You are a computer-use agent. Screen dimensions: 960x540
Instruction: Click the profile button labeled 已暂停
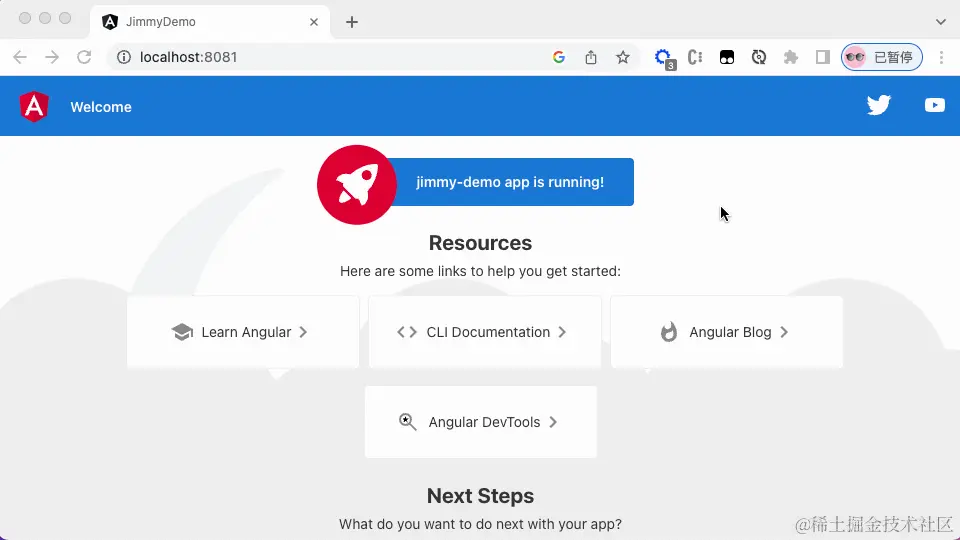coord(882,57)
